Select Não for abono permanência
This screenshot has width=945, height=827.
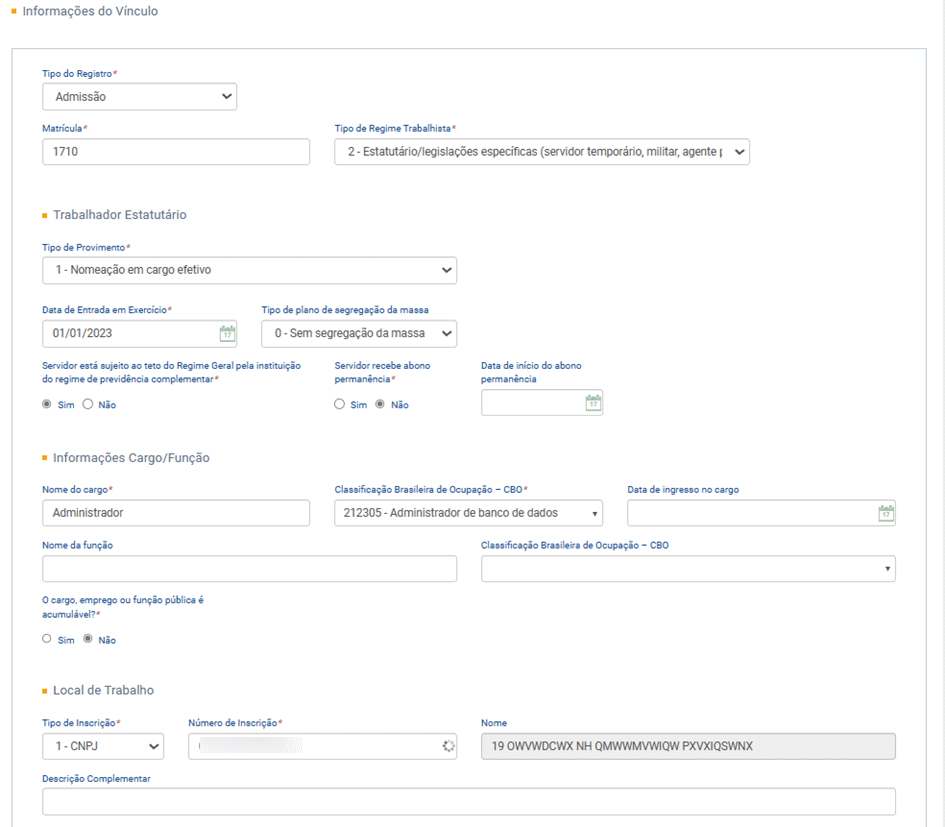coord(380,405)
